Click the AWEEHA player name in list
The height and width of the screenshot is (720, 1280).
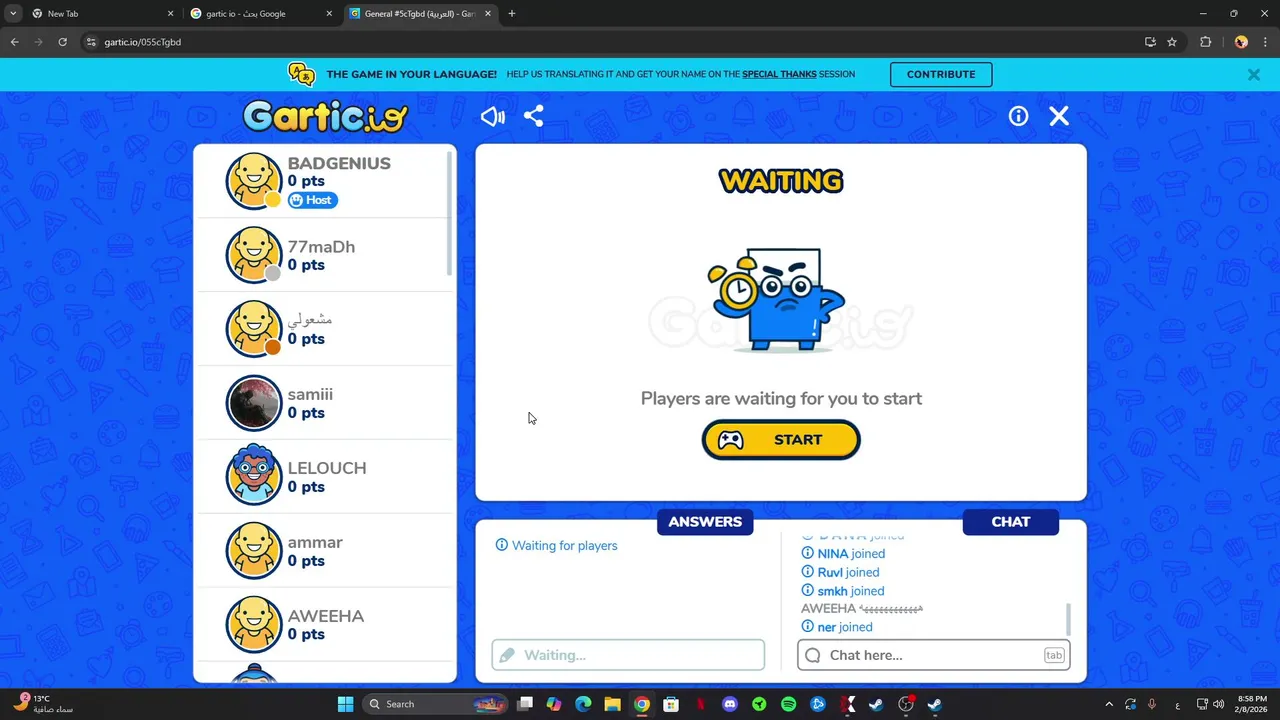point(325,616)
